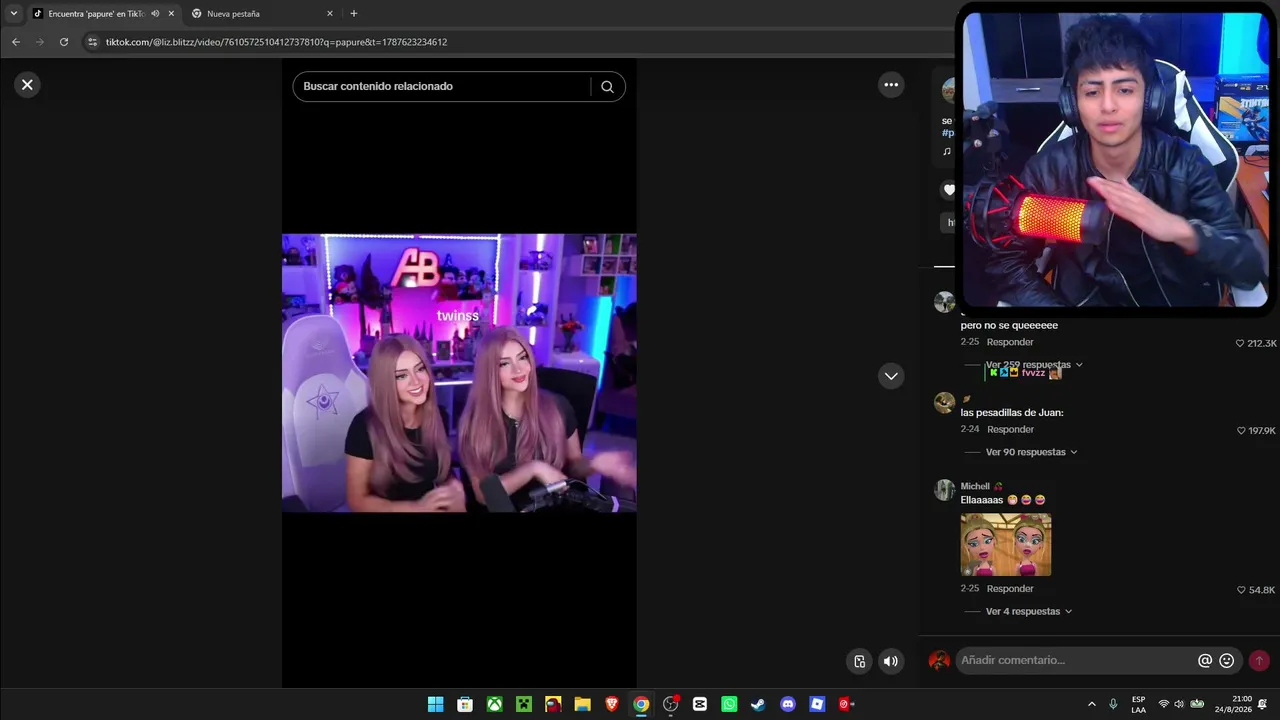
Task: Launch the Xbox app from taskbar
Action: [495, 704]
